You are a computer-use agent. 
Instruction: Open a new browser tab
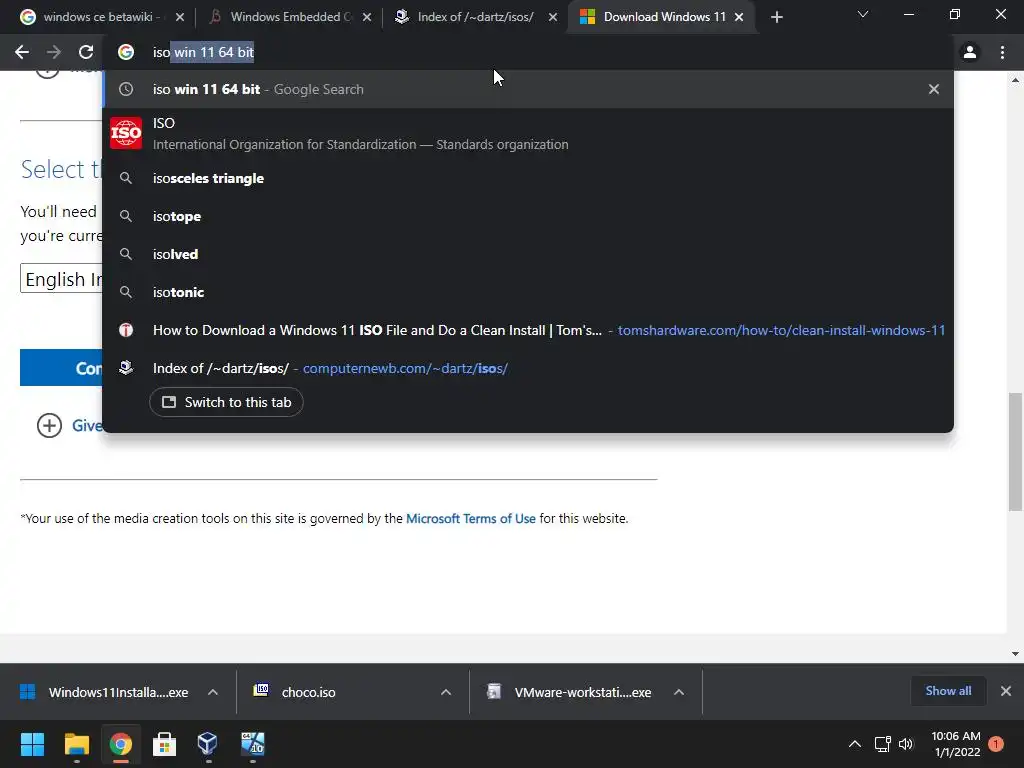click(x=776, y=18)
